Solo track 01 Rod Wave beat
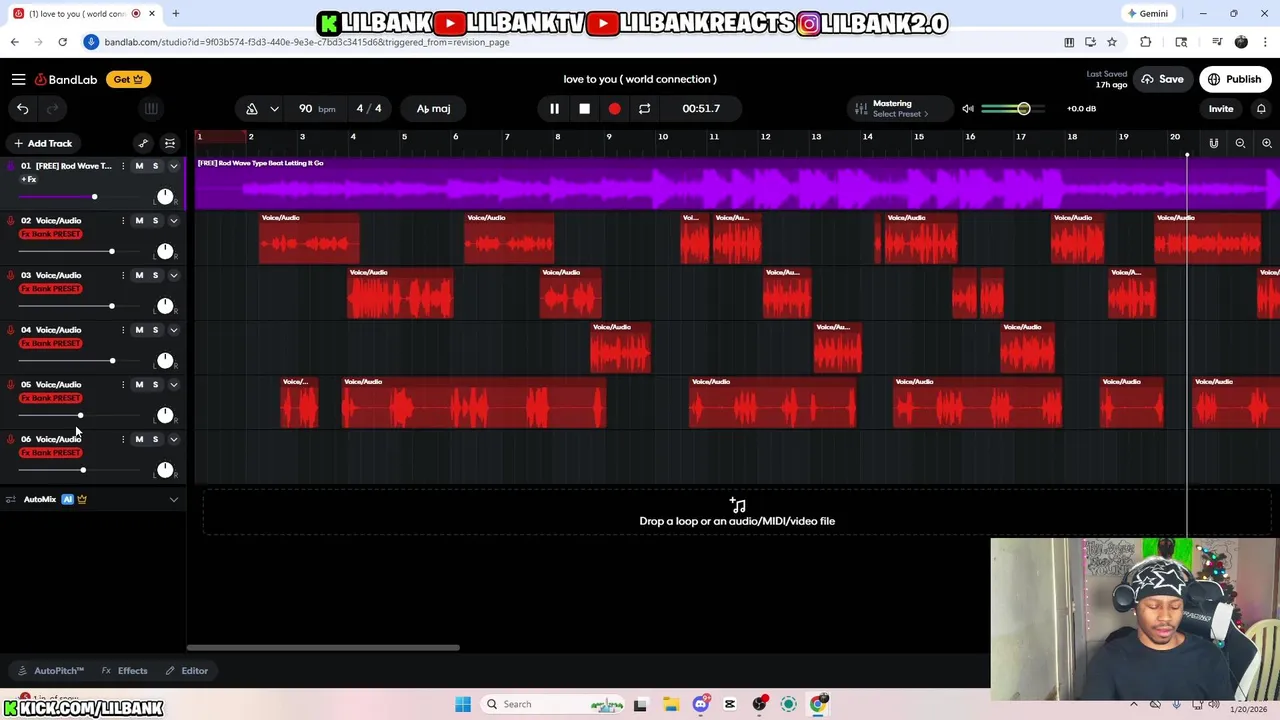Viewport: 1280px width, 720px height. (x=155, y=166)
